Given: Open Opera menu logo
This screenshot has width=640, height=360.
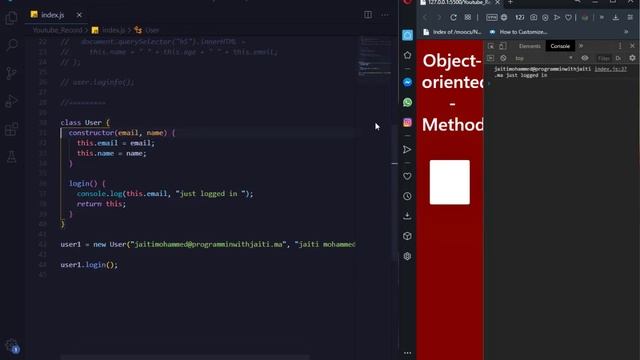Looking at the screenshot, I should pyautogui.click(x=407, y=2).
